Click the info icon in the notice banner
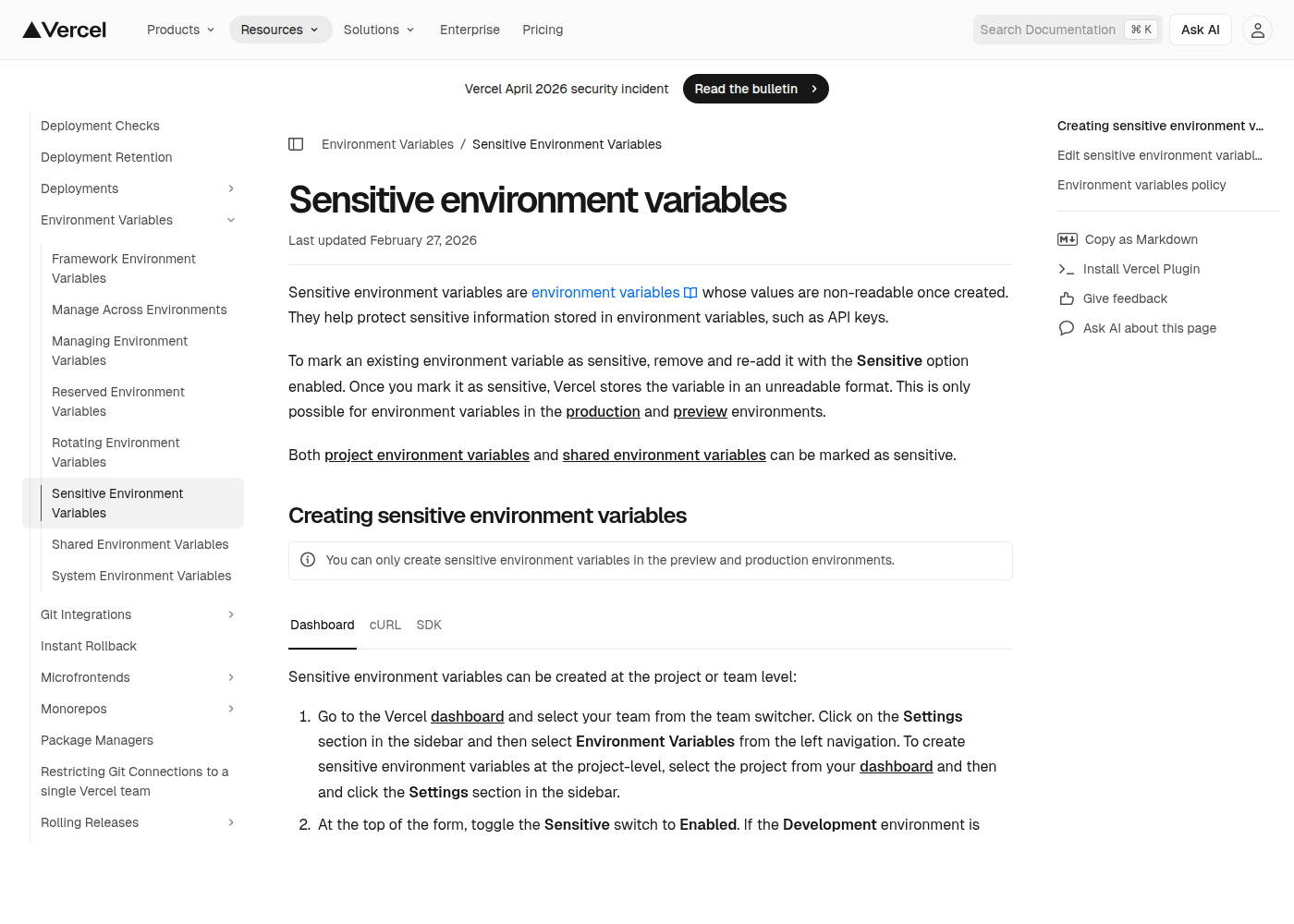Image resolution: width=1294 pixels, height=924 pixels. tap(308, 560)
